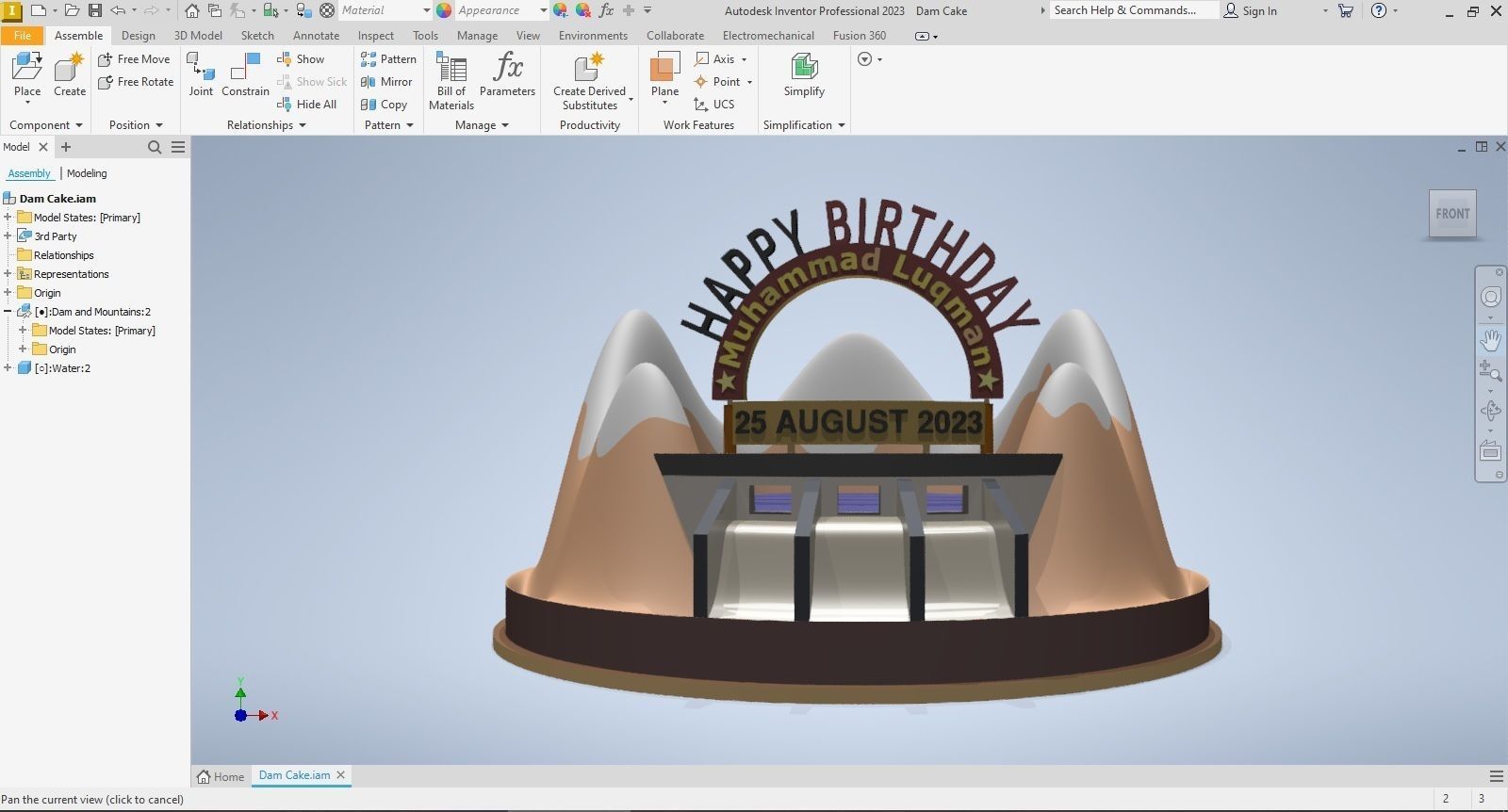This screenshot has width=1508, height=812.
Task: Select the Free Move tool
Action: pyautogui.click(x=134, y=58)
